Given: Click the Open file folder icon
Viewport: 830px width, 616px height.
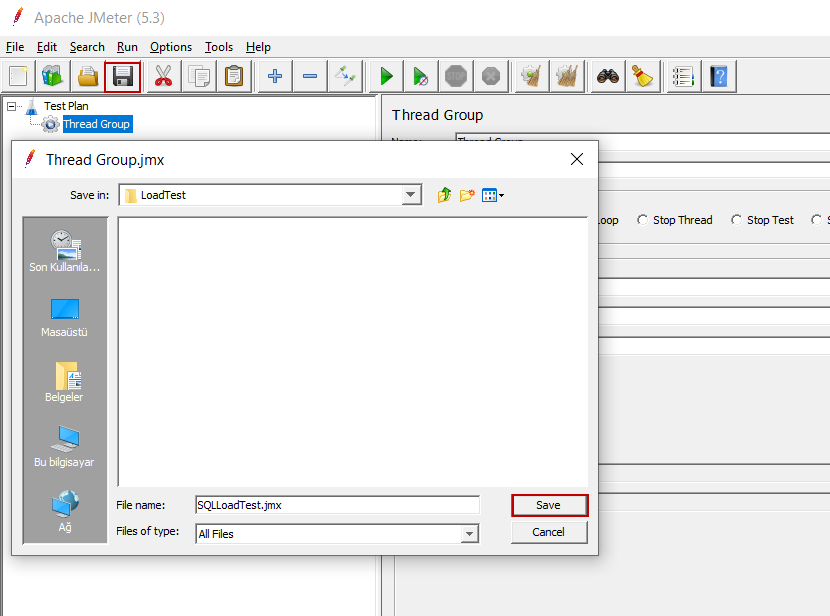Looking at the screenshot, I should point(88,76).
